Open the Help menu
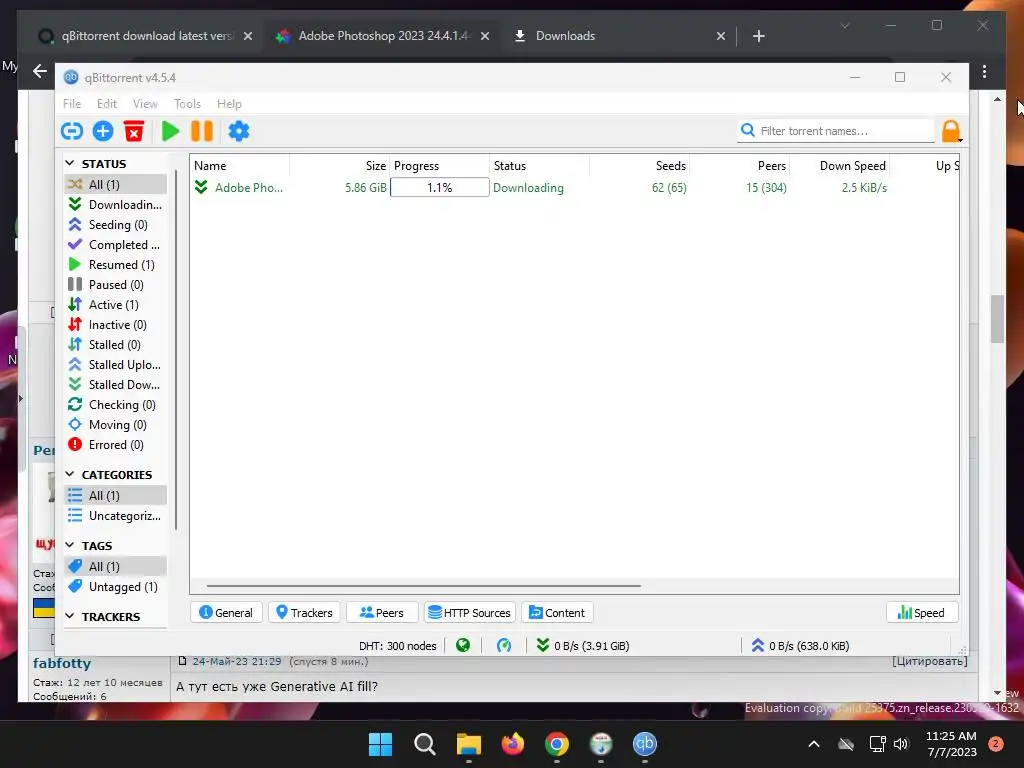Image resolution: width=1024 pixels, height=768 pixels. [x=229, y=104]
